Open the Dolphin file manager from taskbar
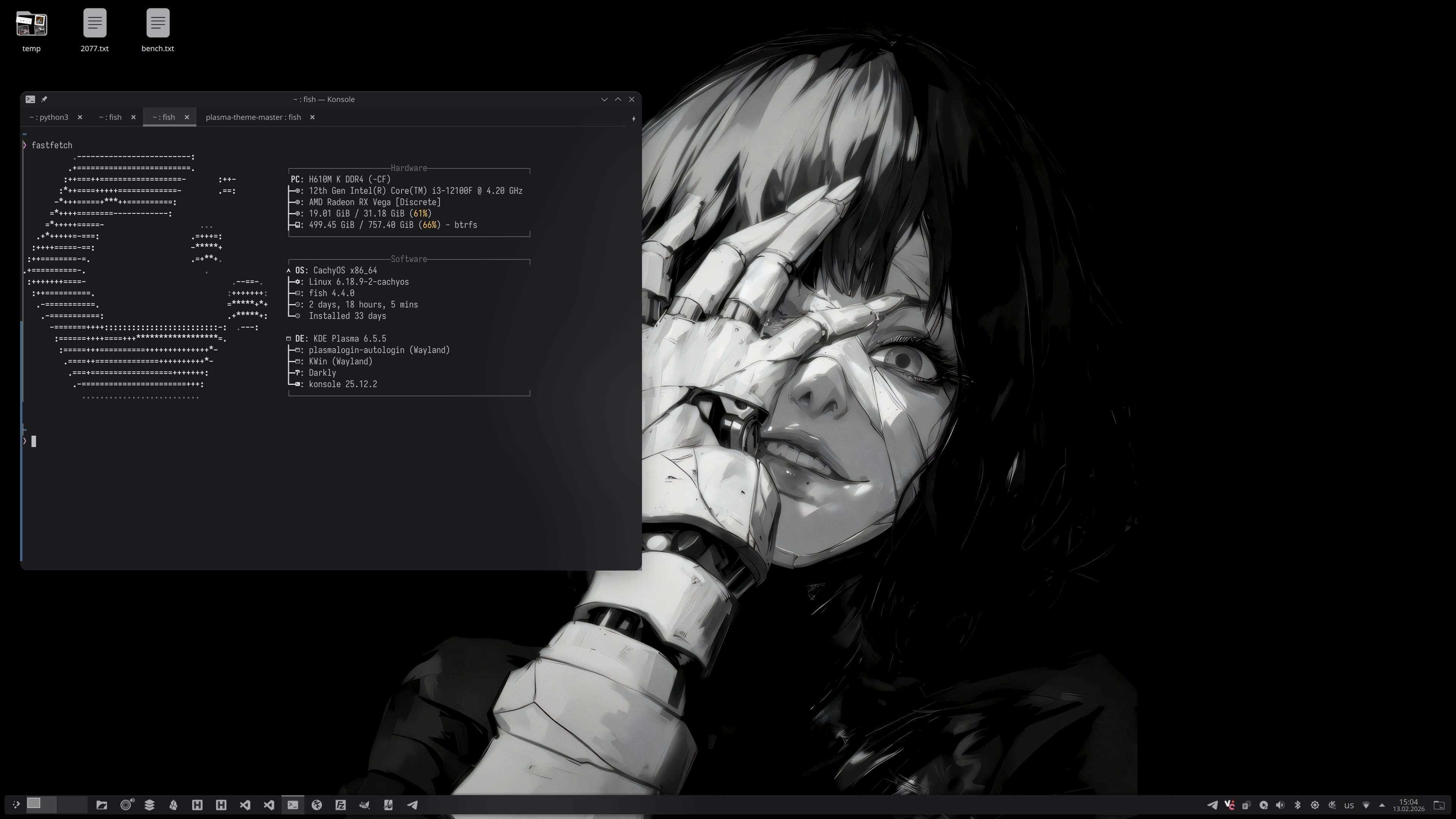 (102, 805)
